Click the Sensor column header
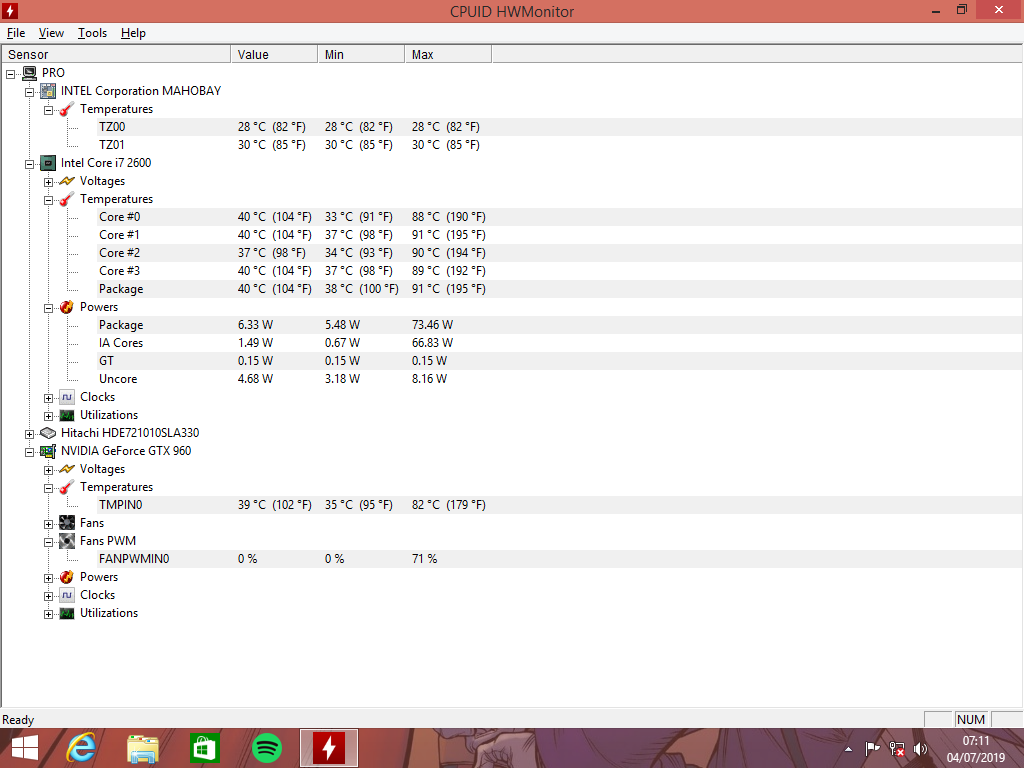1024x768 pixels. [116, 54]
